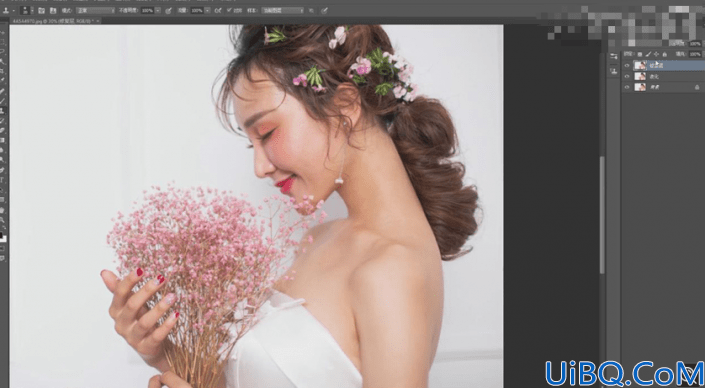Enable airbrush mode icon
The height and width of the screenshot is (388, 705).
pos(218,10)
